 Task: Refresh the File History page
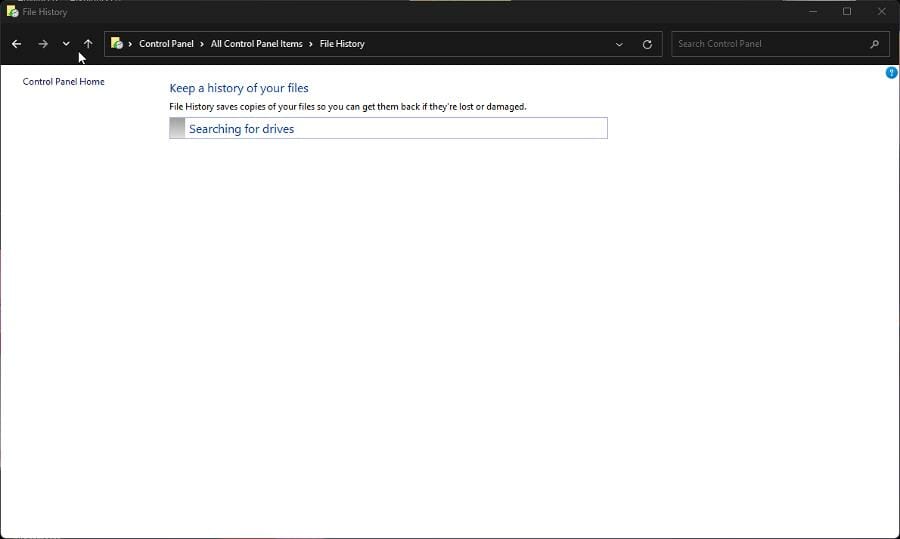647,44
